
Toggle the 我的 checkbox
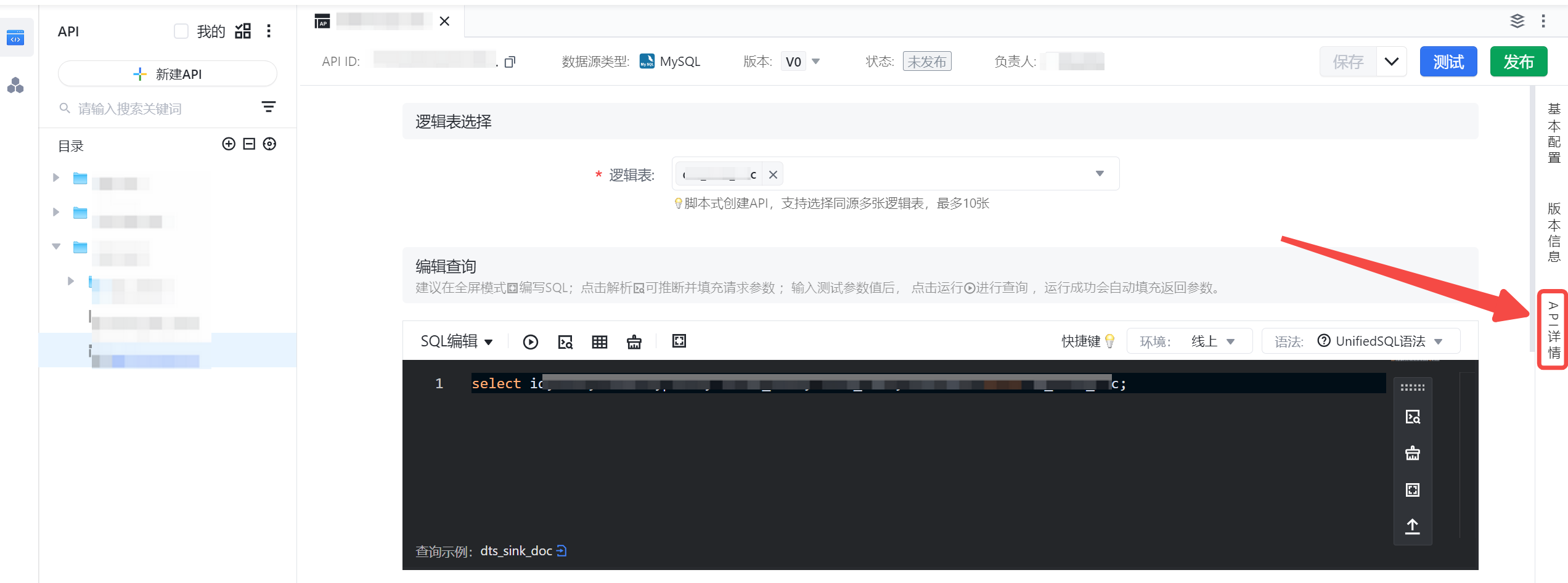click(181, 31)
